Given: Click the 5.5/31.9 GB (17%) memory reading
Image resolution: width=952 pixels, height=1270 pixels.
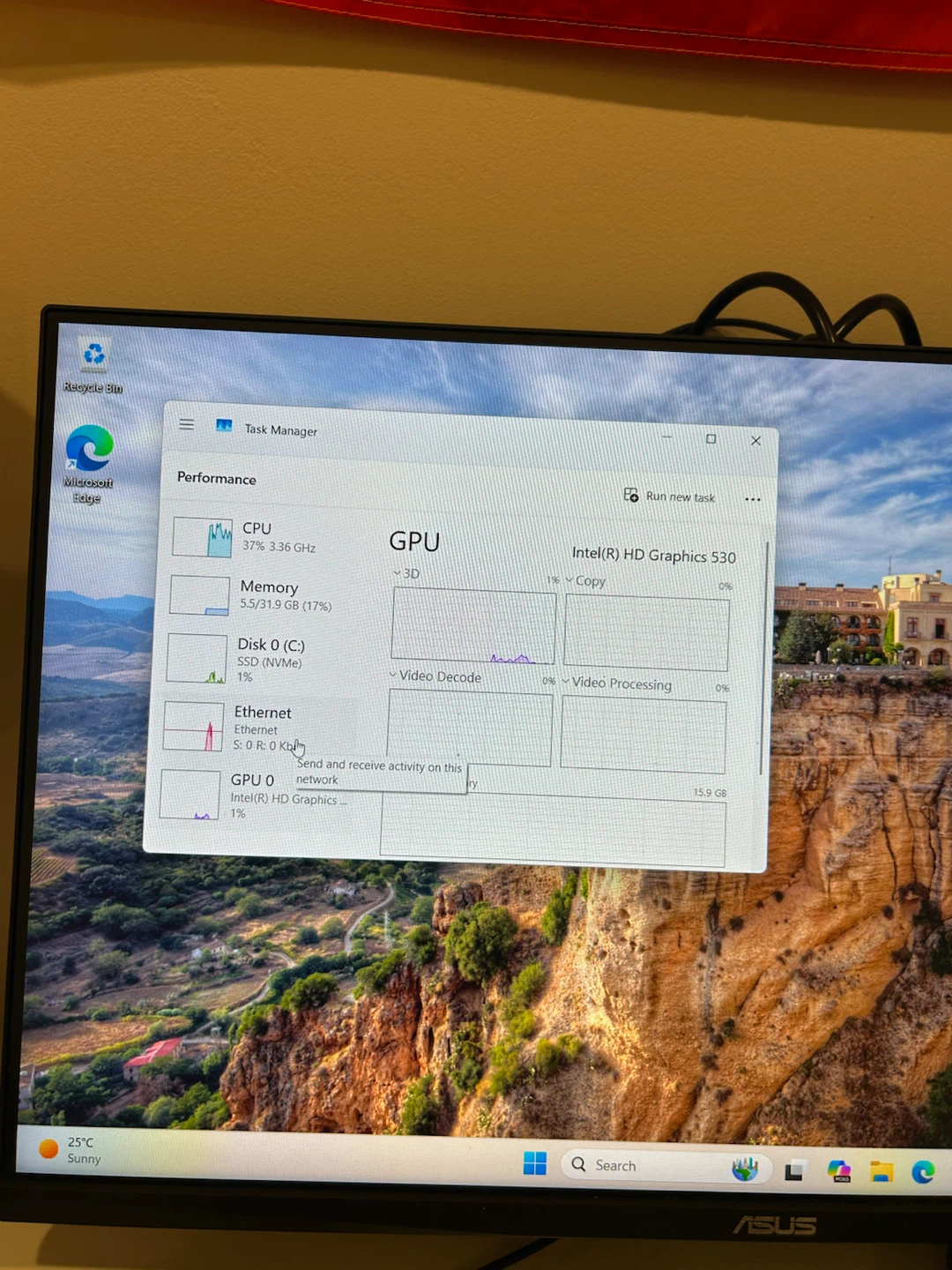Looking at the screenshot, I should tap(286, 605).
